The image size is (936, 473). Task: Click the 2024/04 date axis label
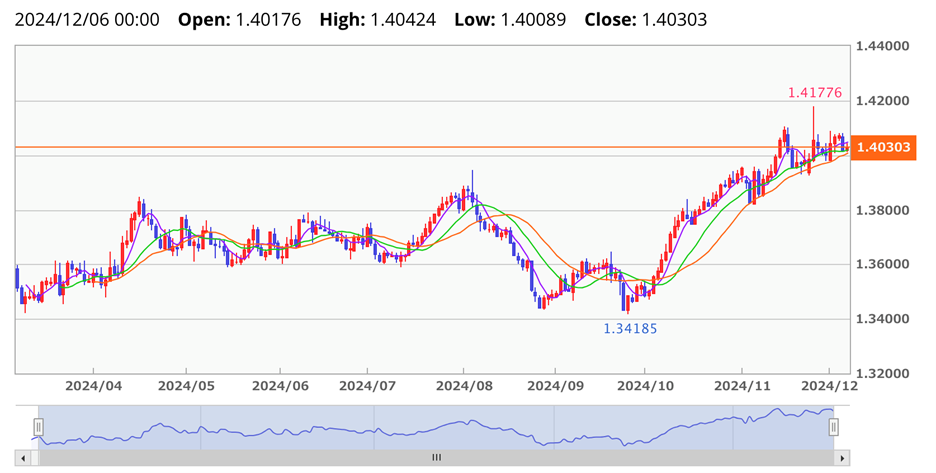[x=93, y=386]
